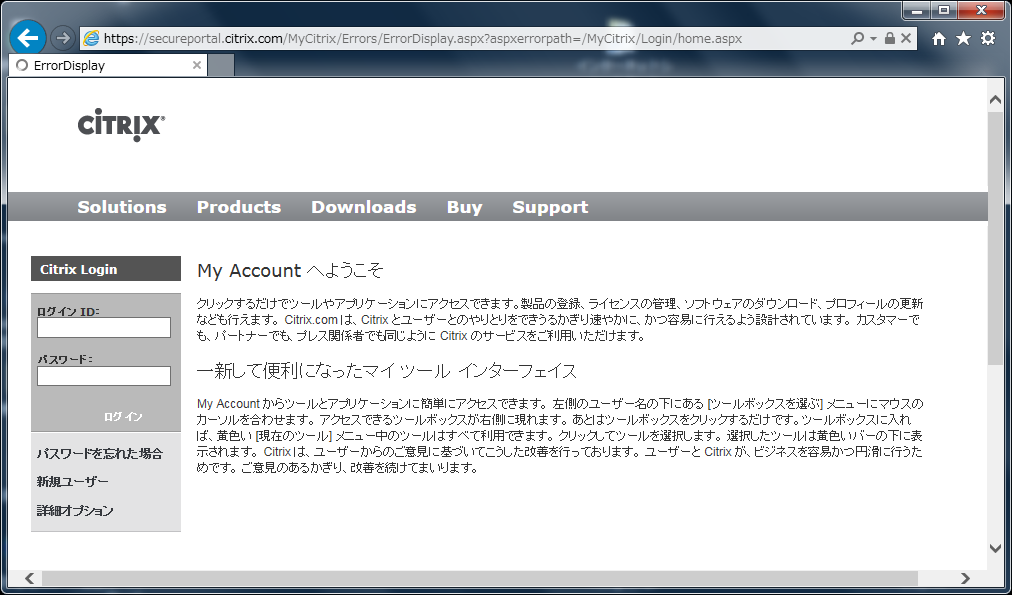The width and height of the screenshot is (1017, 595).
Task: Open browser Tools via the gear icon
Action: [987, 37]
